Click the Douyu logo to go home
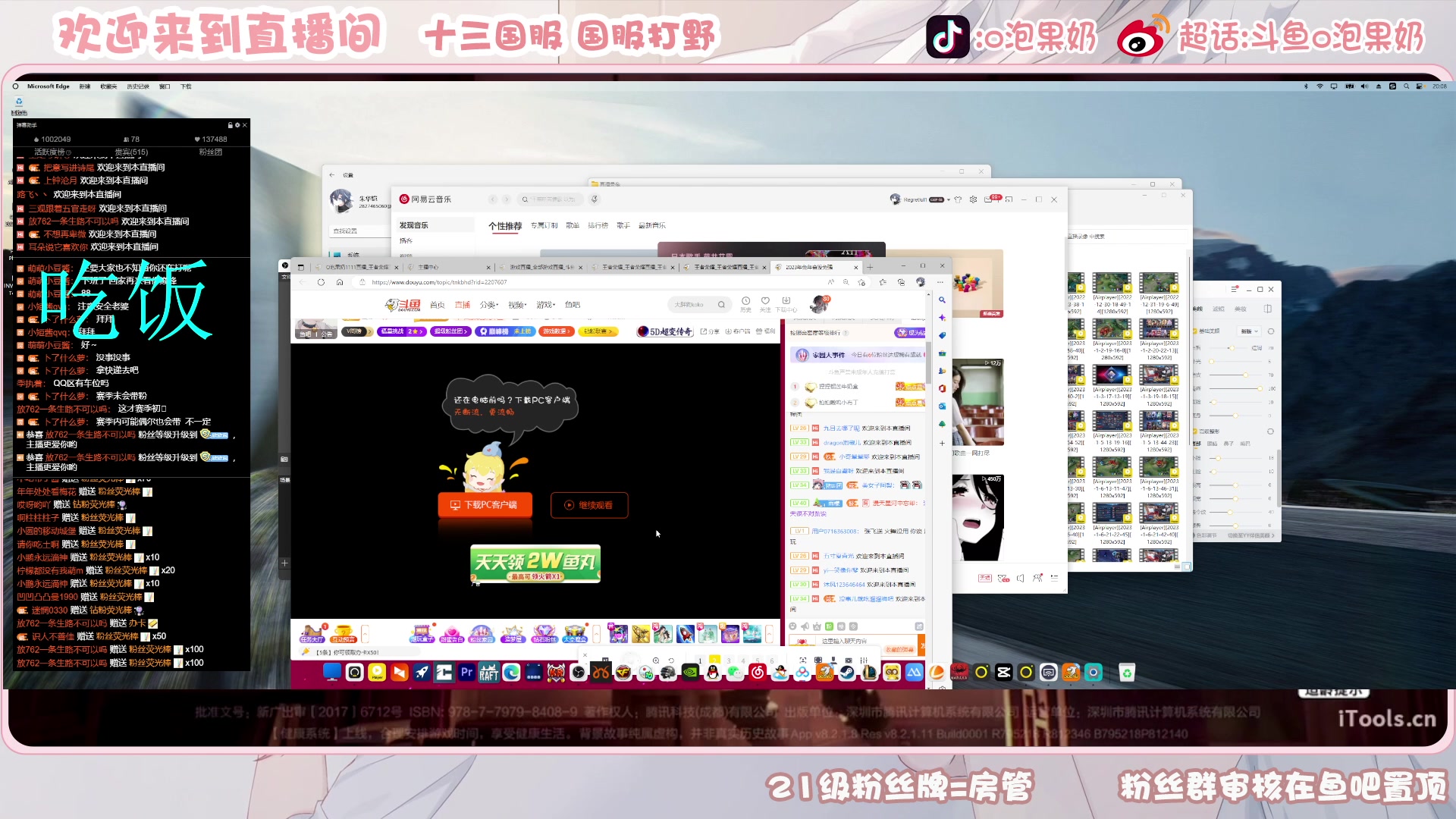The width and height of the screenshot is (1456, 819). pyautogui.click(x=403, y=303)
